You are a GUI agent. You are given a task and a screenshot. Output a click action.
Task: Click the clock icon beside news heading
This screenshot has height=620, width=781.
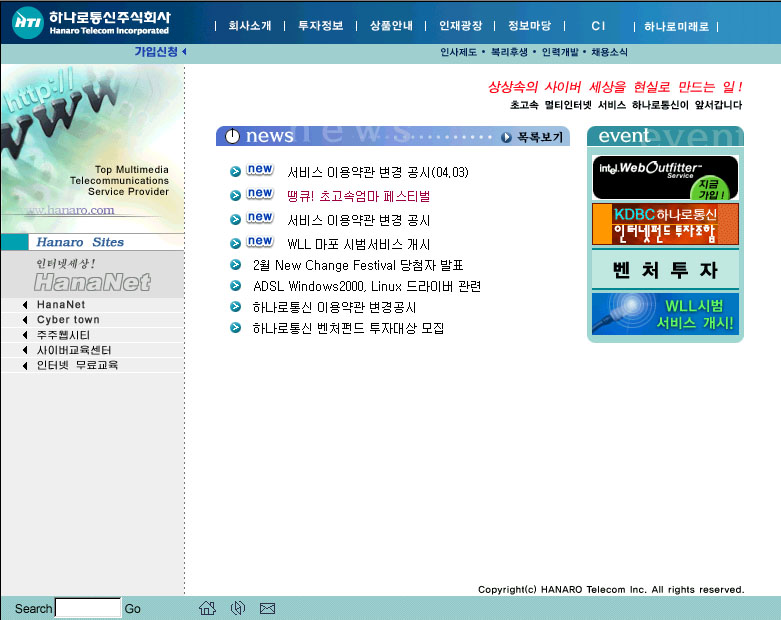pos(232,136)
